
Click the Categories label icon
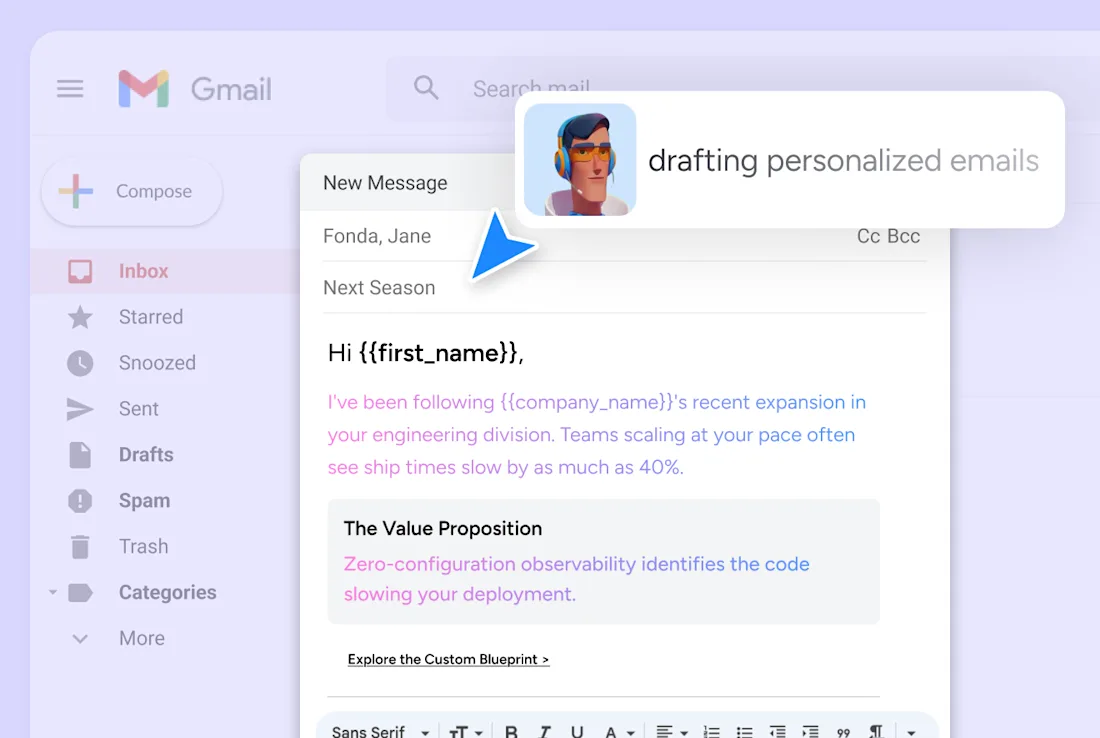coord(80,593)
